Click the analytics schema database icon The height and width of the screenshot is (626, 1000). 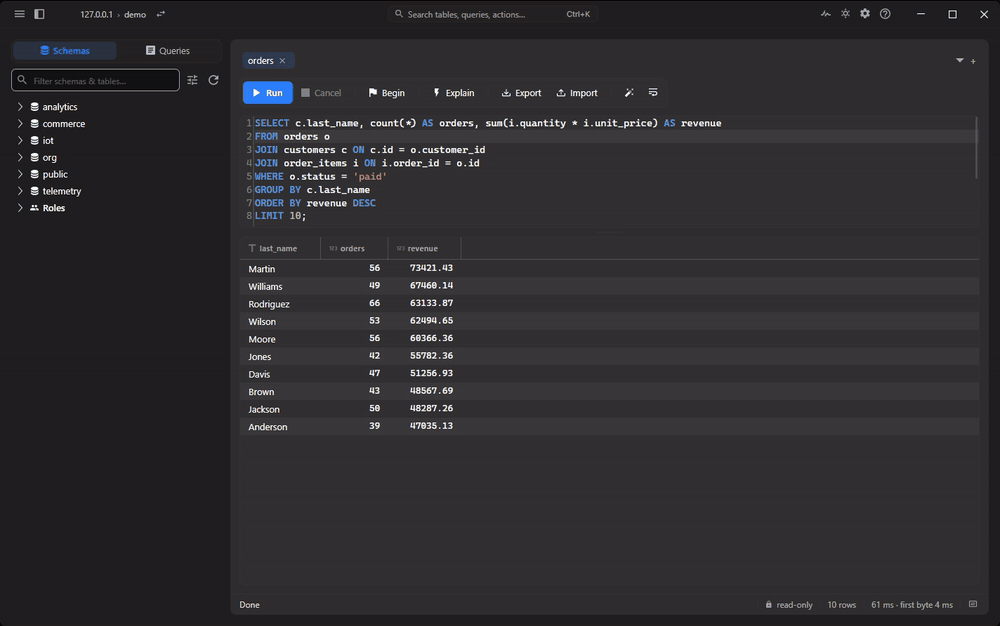pos(34,107)
